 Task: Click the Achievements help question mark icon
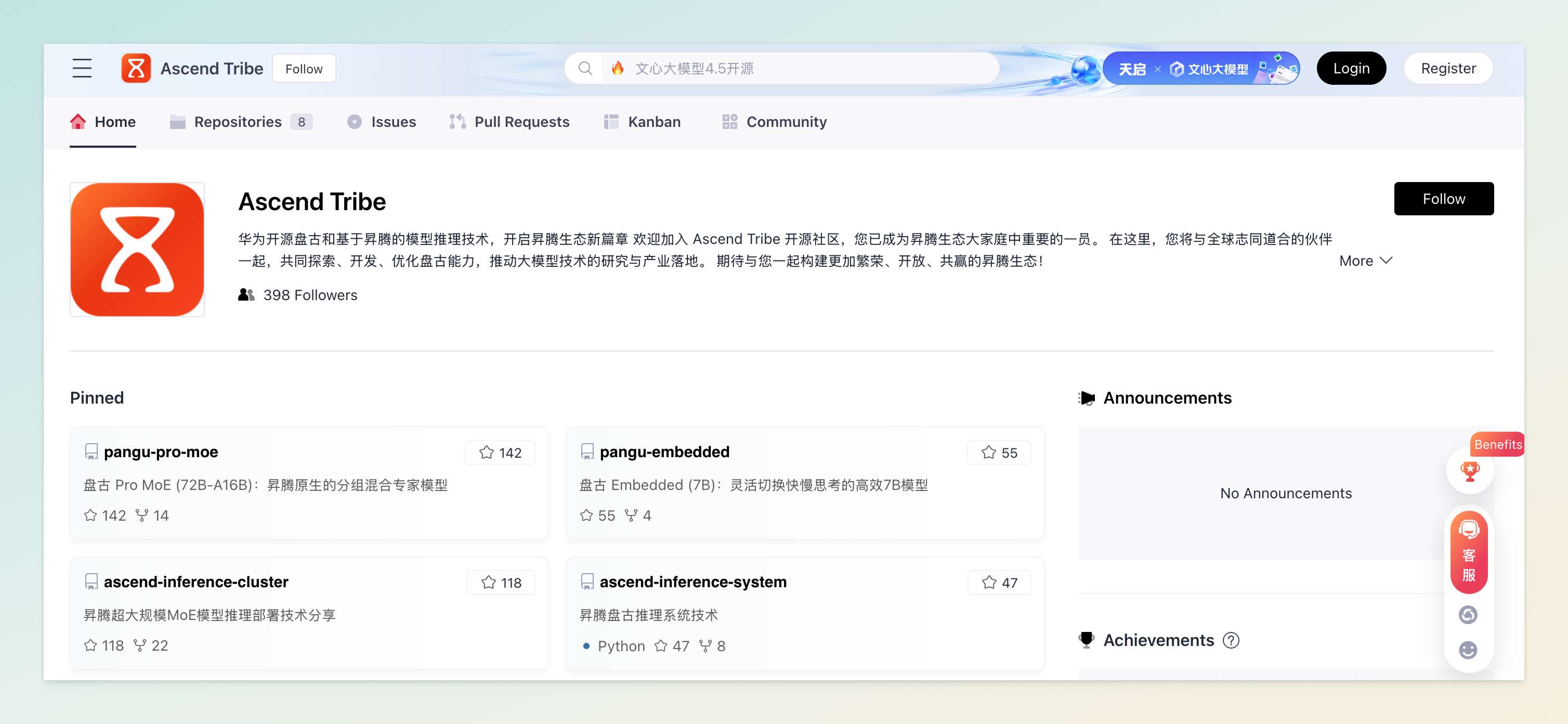[1231, 640]
